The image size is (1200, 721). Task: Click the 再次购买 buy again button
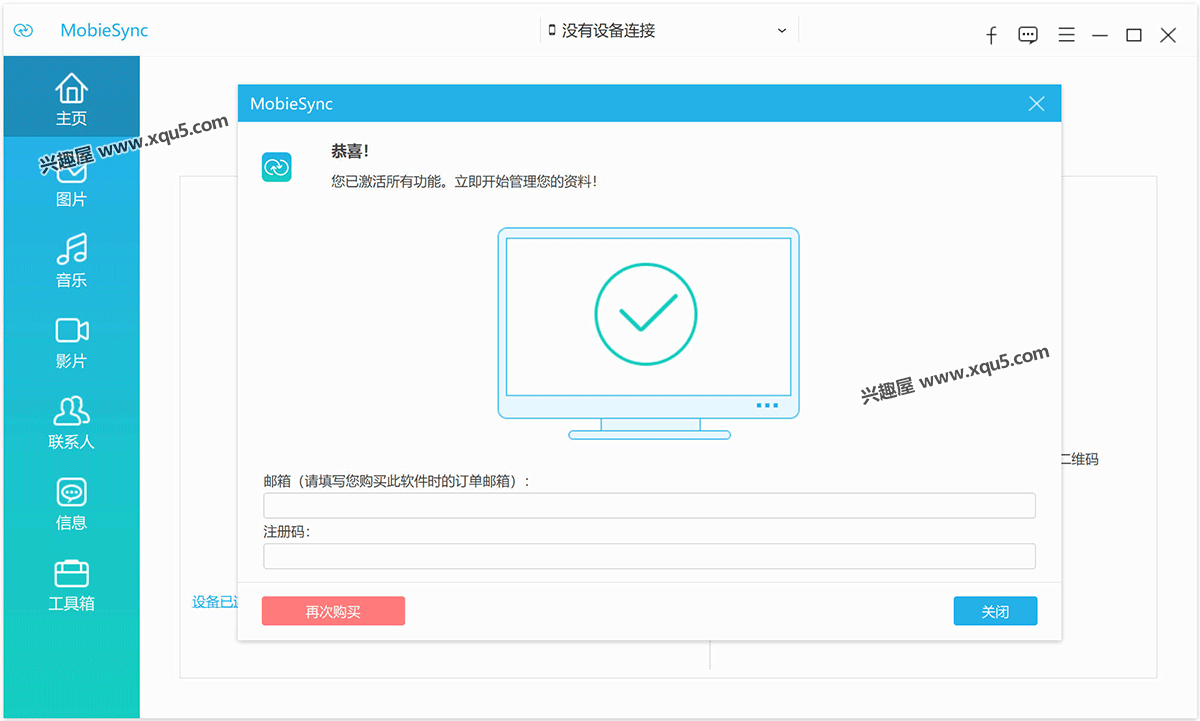(x=333, y=611)
